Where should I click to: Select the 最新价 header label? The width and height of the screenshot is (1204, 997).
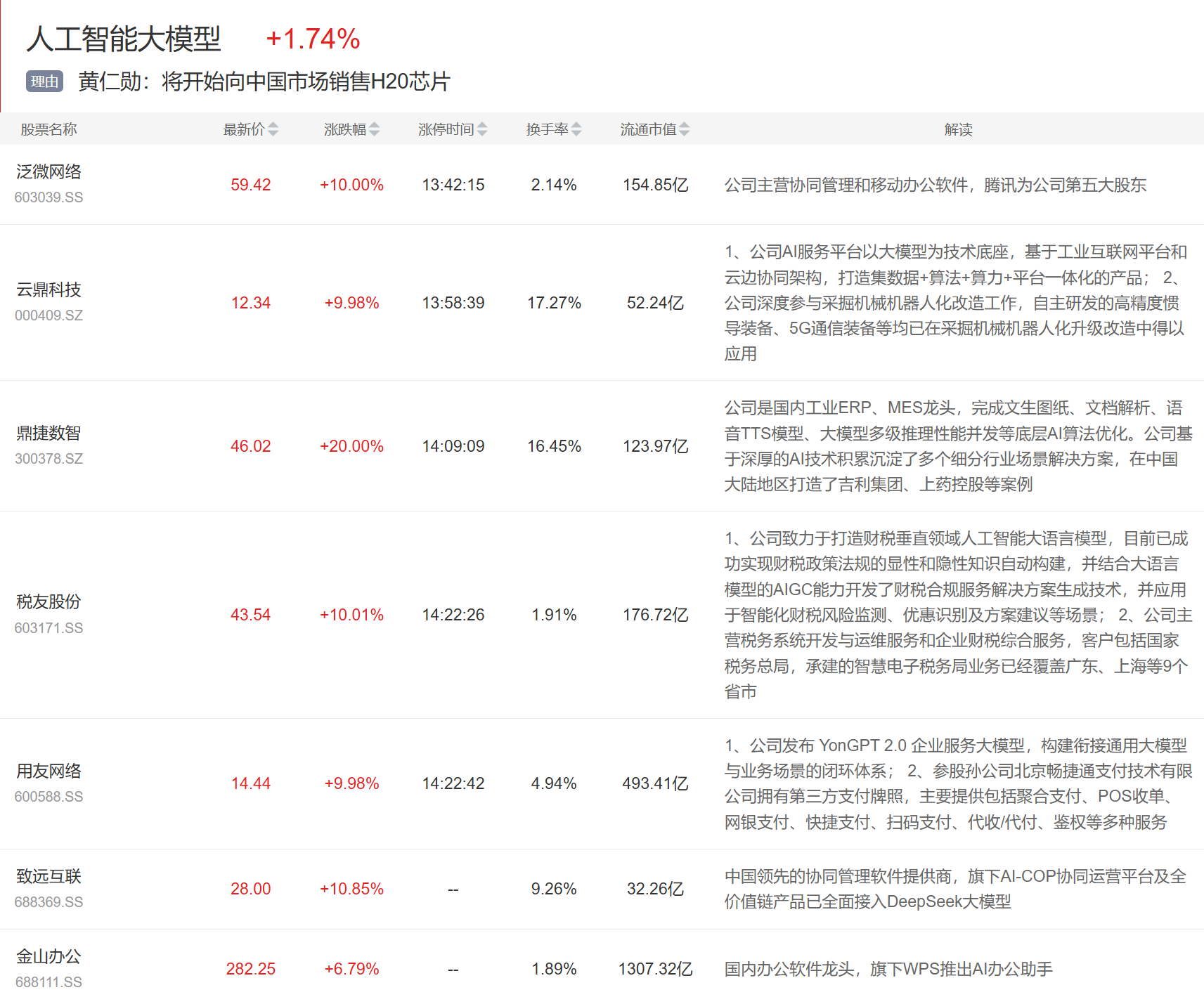(244, 129)
